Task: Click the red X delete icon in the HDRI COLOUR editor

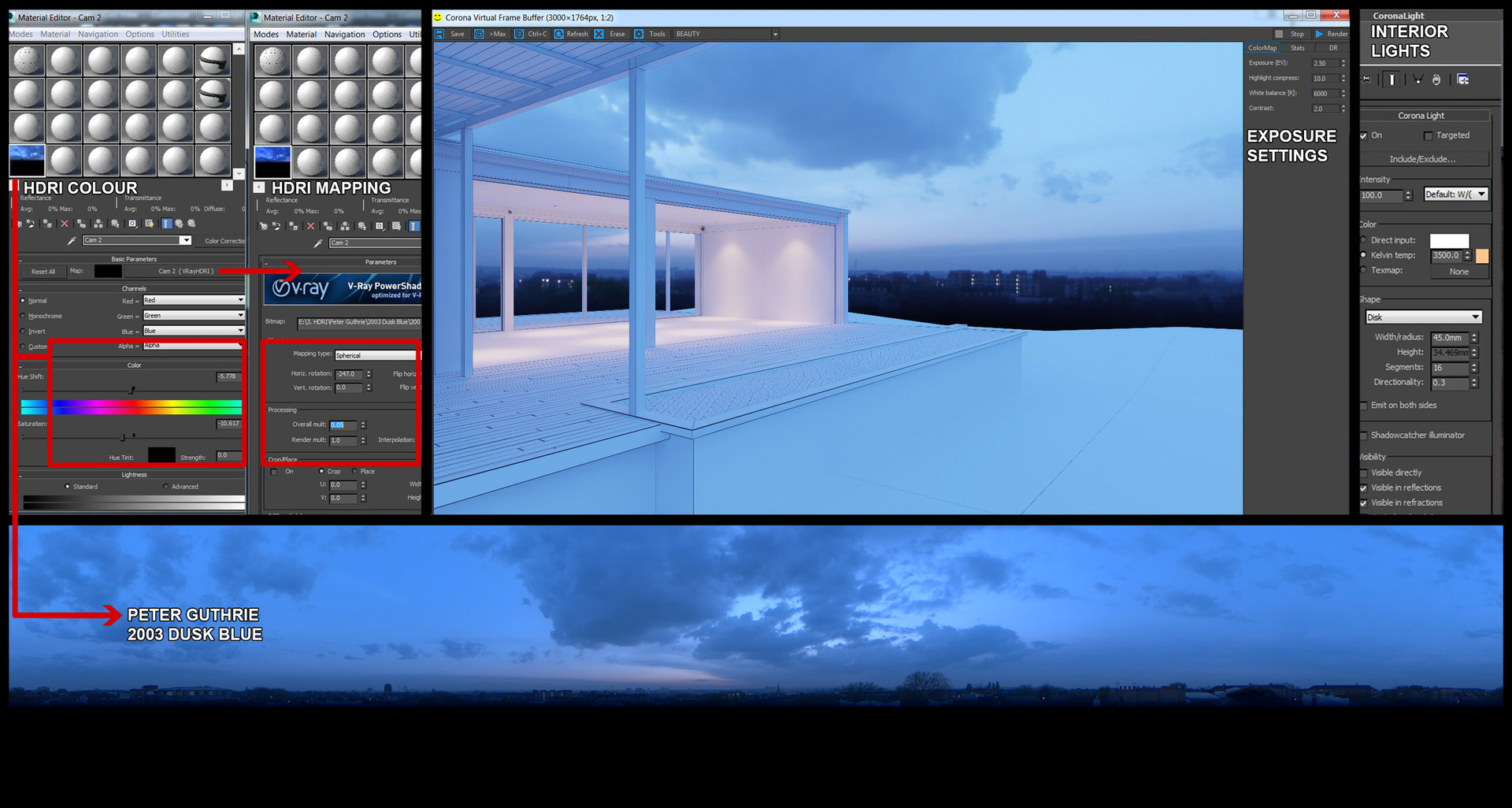Action: click(x=65, y=224)
